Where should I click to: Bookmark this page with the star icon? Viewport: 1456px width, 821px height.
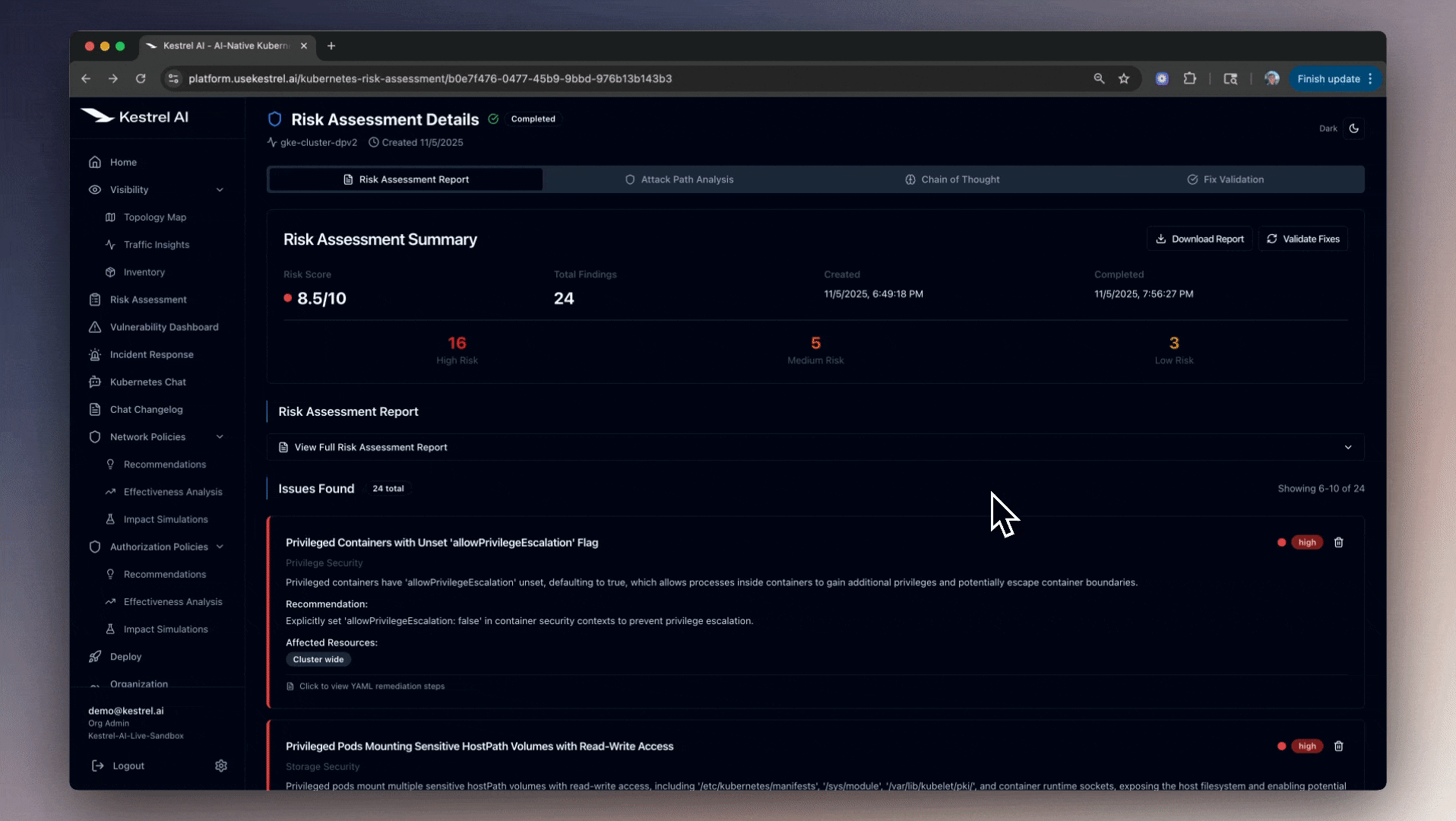pyautogui.click(x=1124, y=79)
